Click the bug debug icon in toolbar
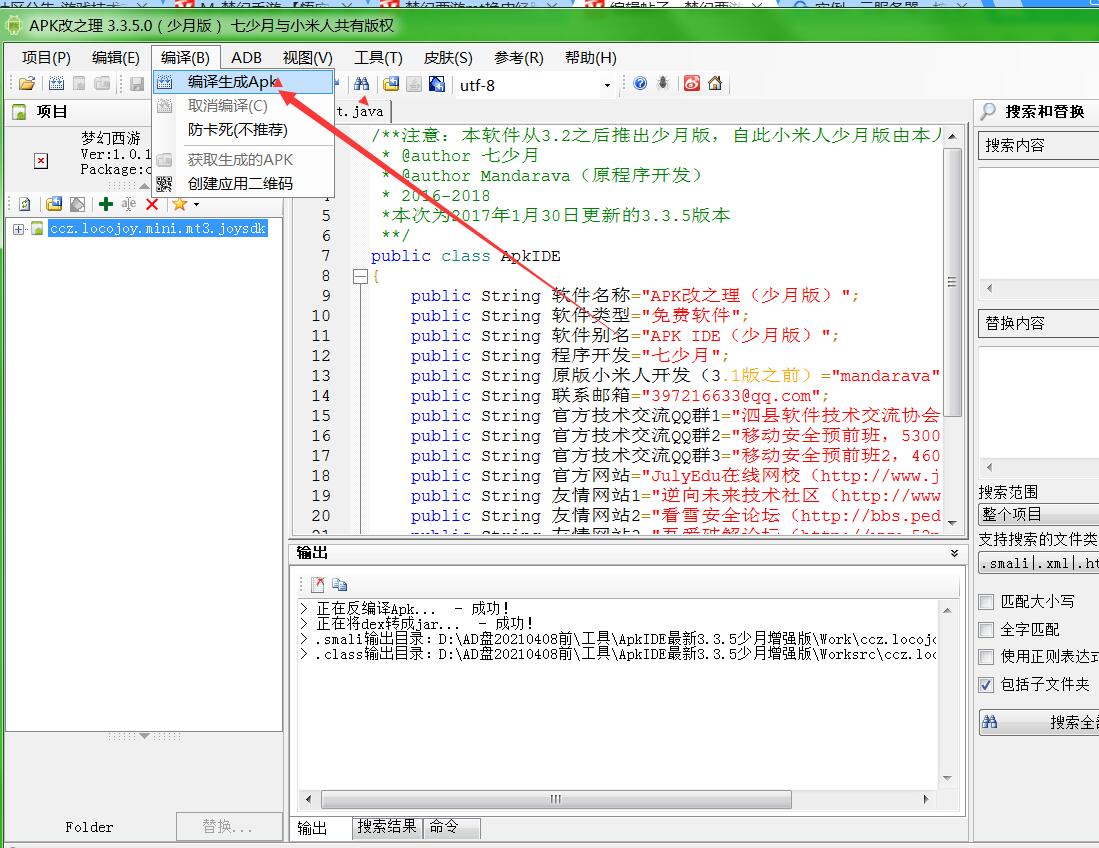 coord(664,84)
